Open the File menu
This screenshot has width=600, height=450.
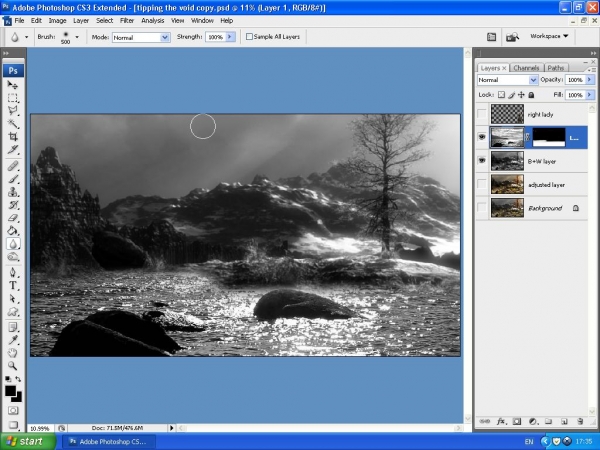click(19, 21)
